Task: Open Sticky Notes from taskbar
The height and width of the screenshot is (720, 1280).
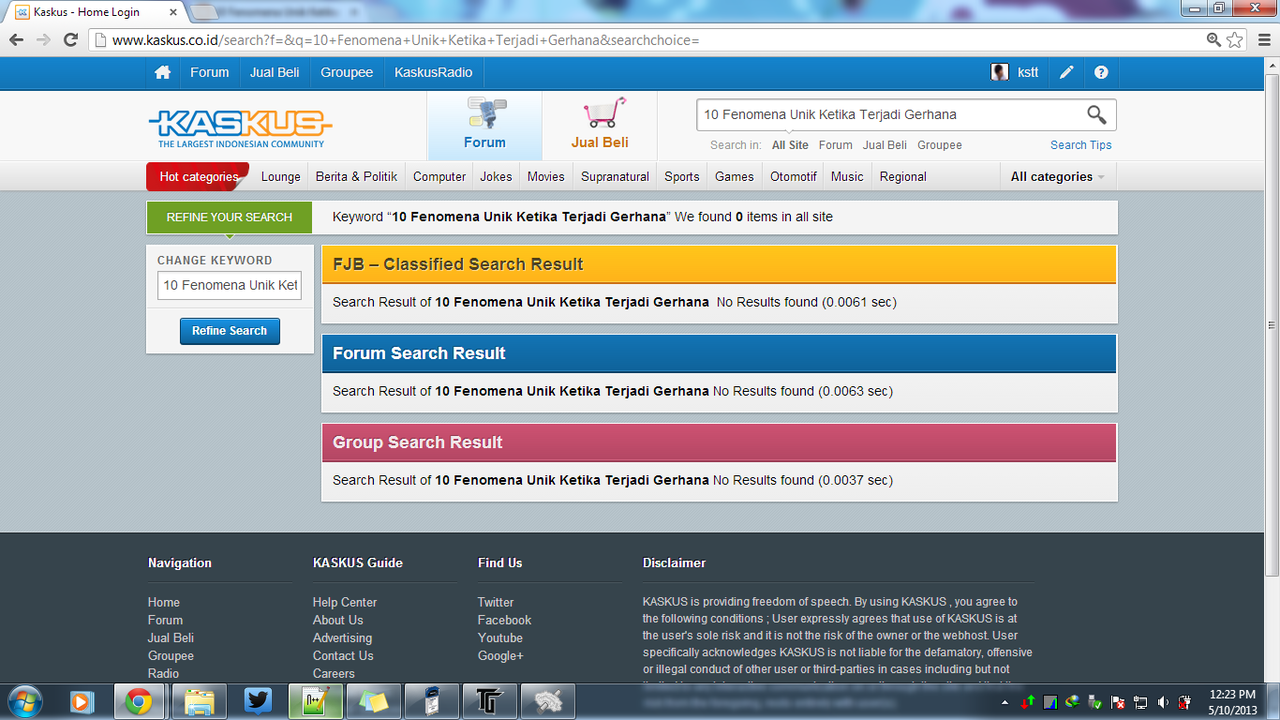Action: [375, 701]
